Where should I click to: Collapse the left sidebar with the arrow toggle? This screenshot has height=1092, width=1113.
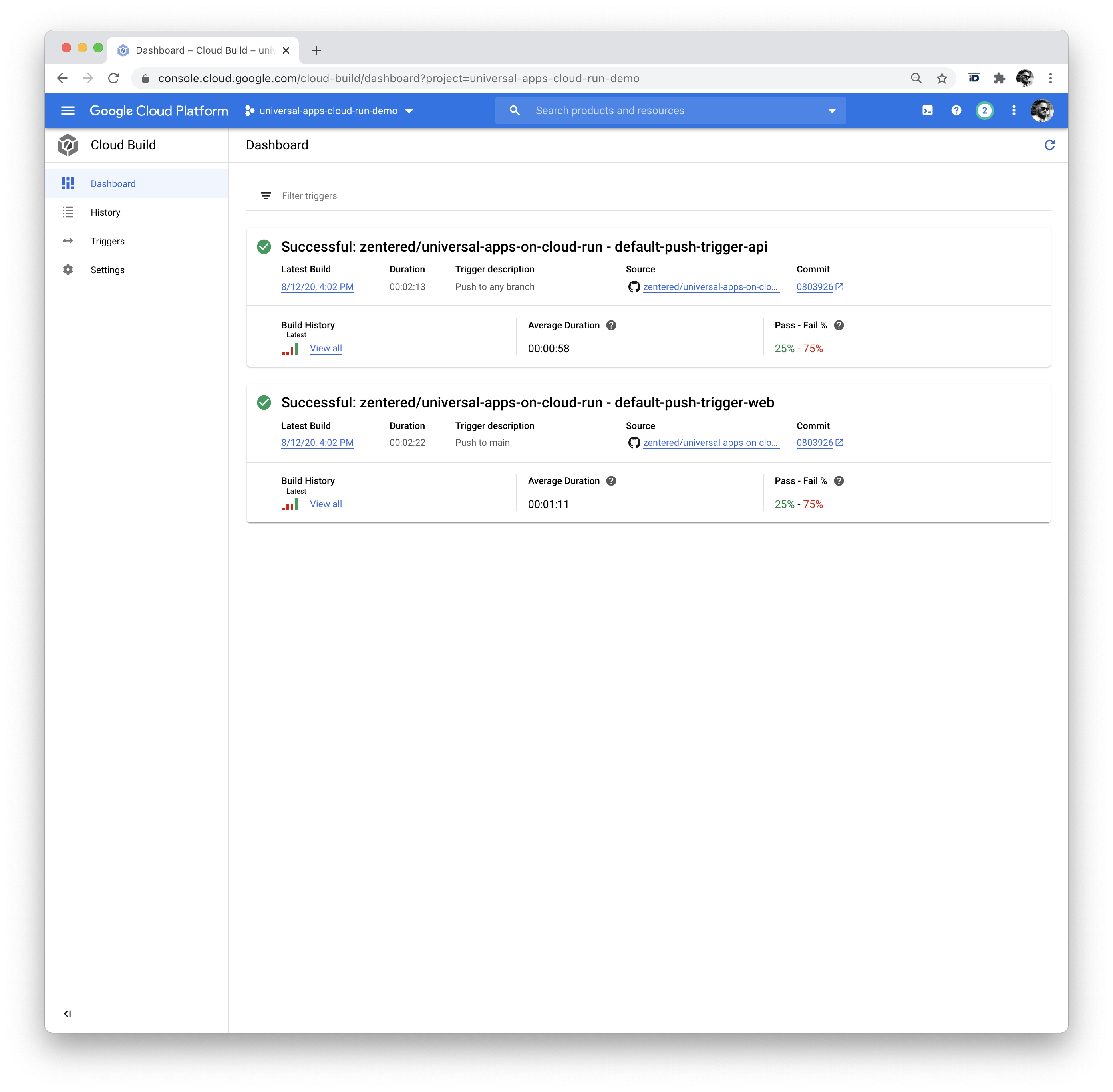pyautogui.click(x=68, y=1013)
